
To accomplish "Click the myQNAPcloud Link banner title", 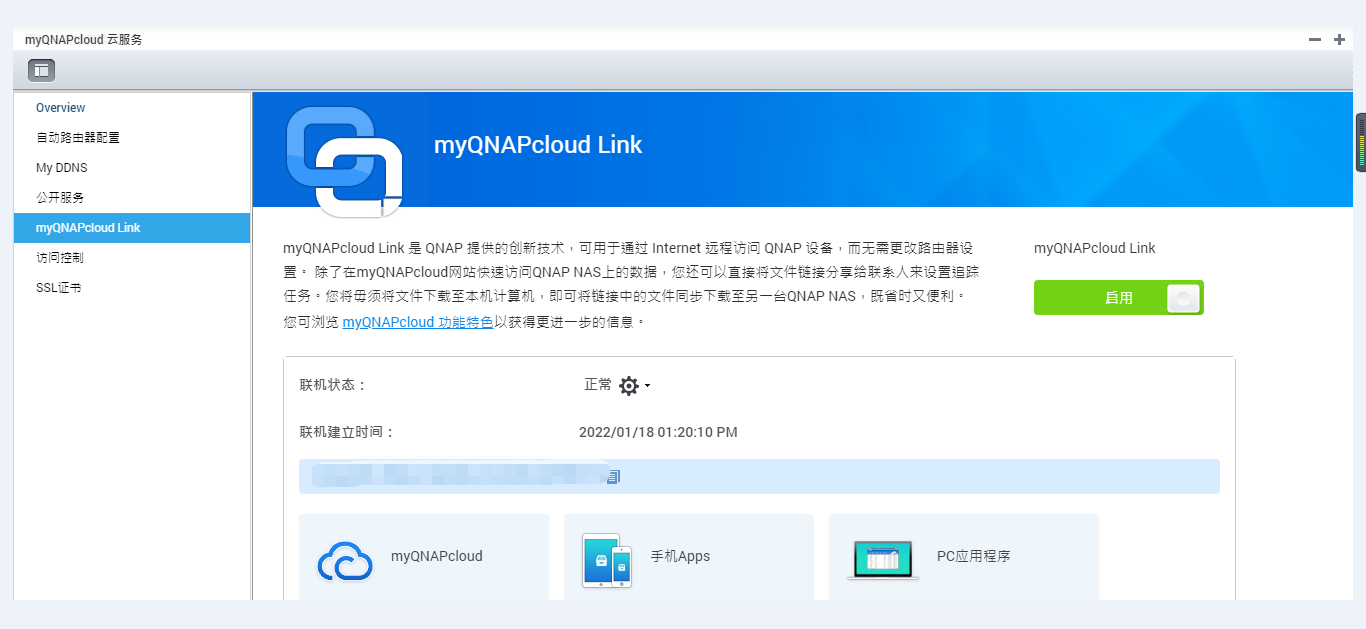I will 538,145.
